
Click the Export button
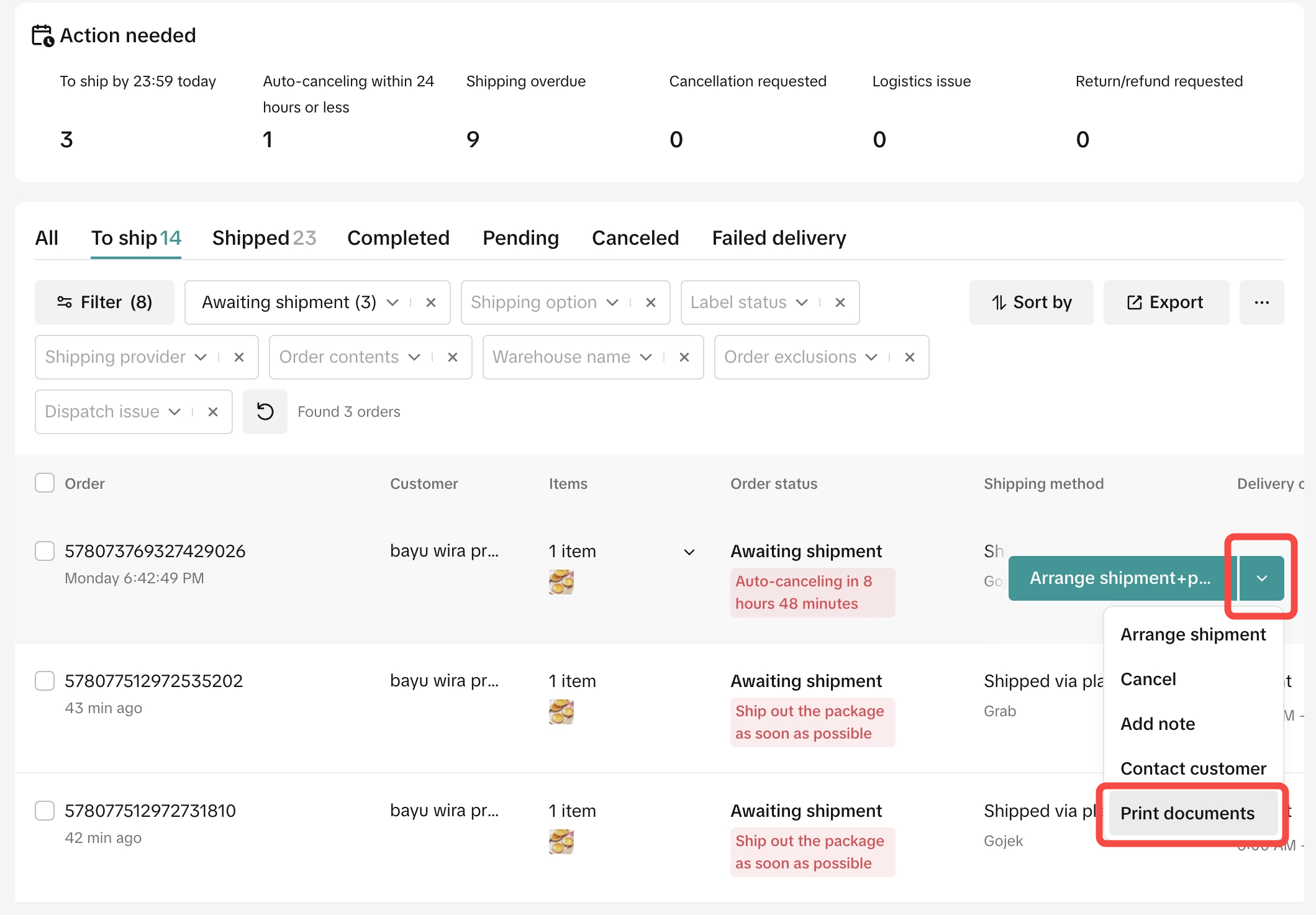click(1166, 303)
